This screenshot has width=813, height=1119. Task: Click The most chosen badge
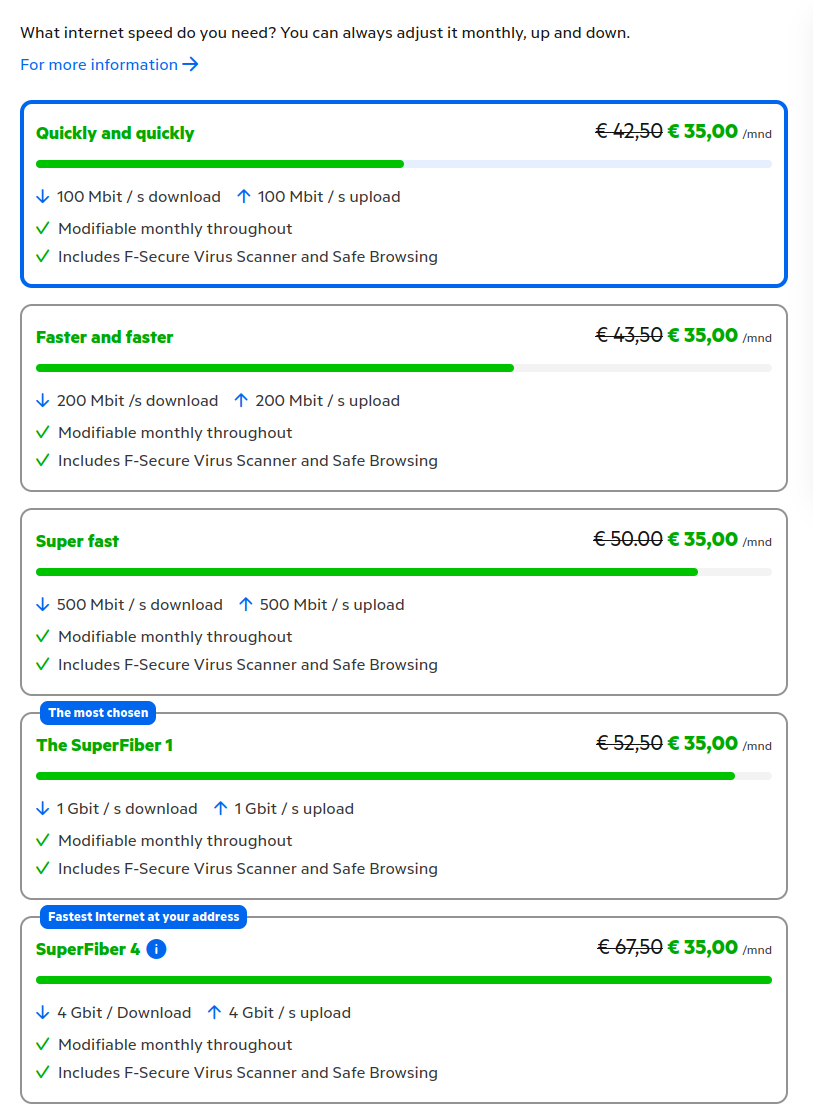pyautogui.click(x=98, y=712)
